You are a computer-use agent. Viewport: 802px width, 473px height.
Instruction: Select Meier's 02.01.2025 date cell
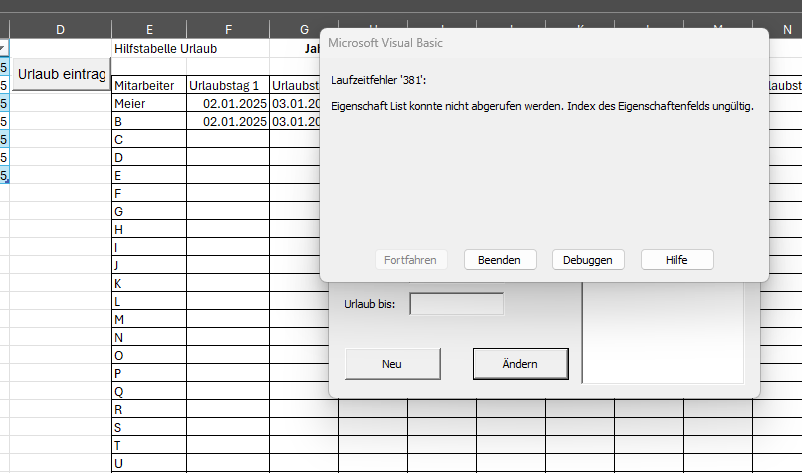(228, 103)
